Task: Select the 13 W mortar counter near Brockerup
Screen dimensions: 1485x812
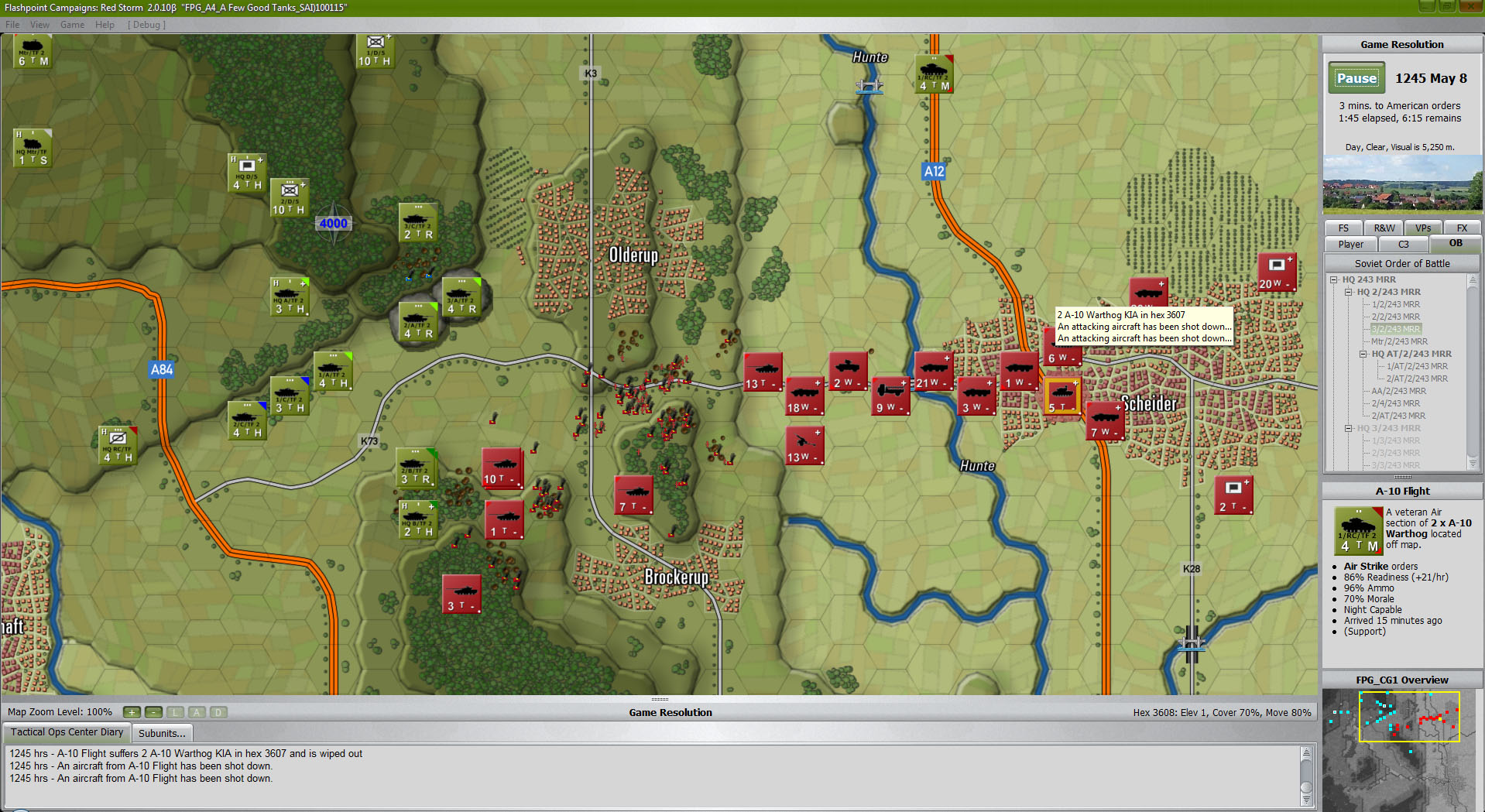Action: (x=804, y=445)
